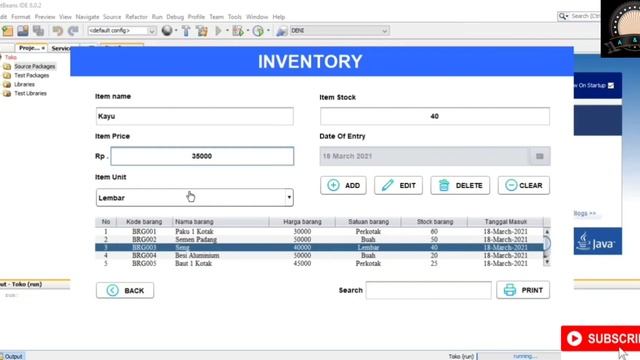The image size is (640, 360).
Task: Open the View menu
Action: [x=65, y=17]
